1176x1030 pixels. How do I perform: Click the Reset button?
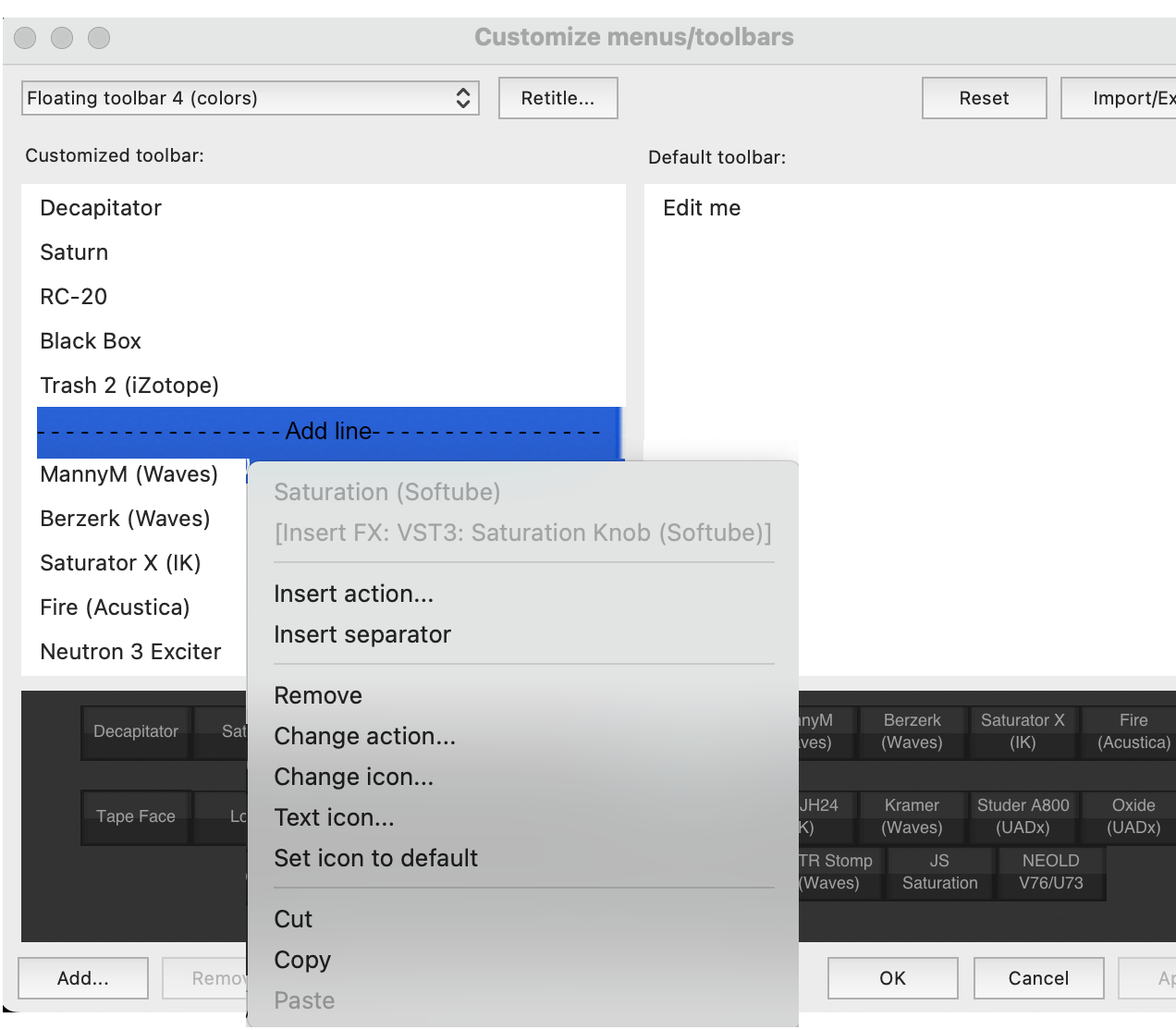[x=985, y=98]
